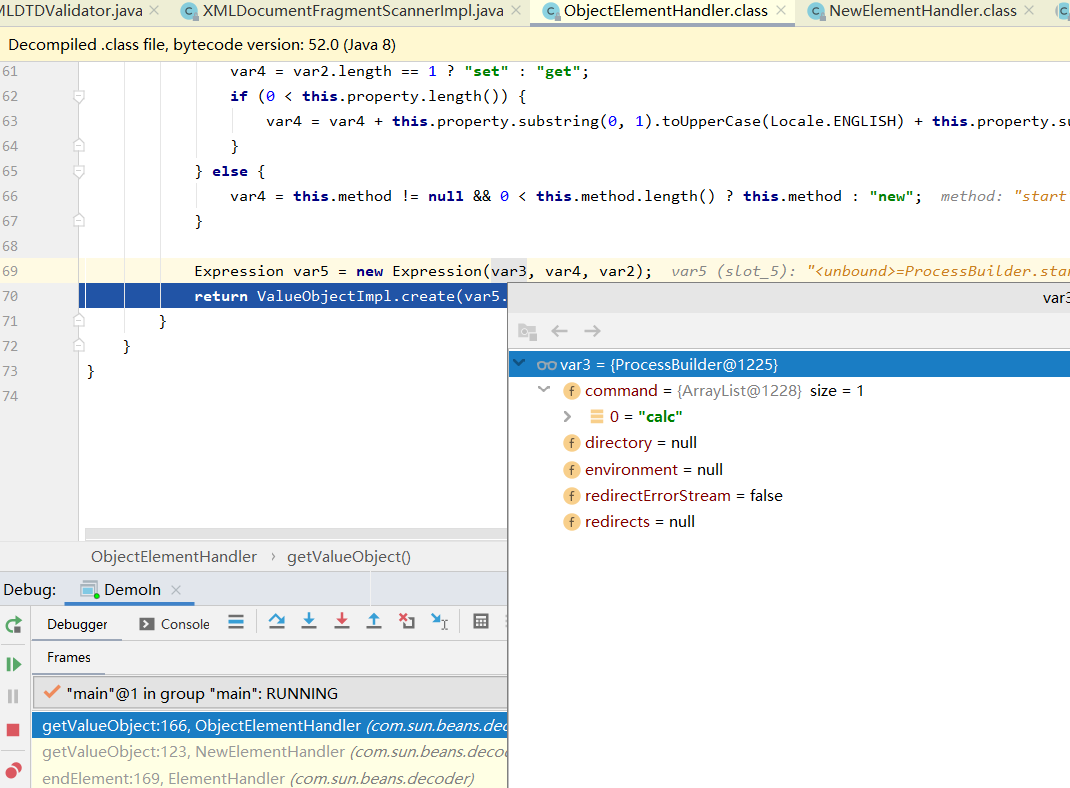
Task: Click the Step Into icon
Action: [x=309, y=622]
